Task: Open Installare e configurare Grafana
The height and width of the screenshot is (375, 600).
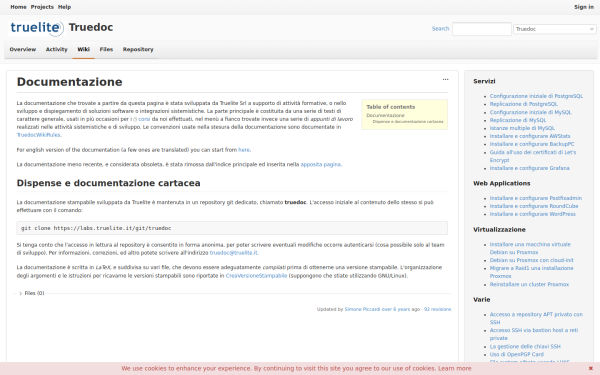Action: pyautogui.click(x=529, y=168)
